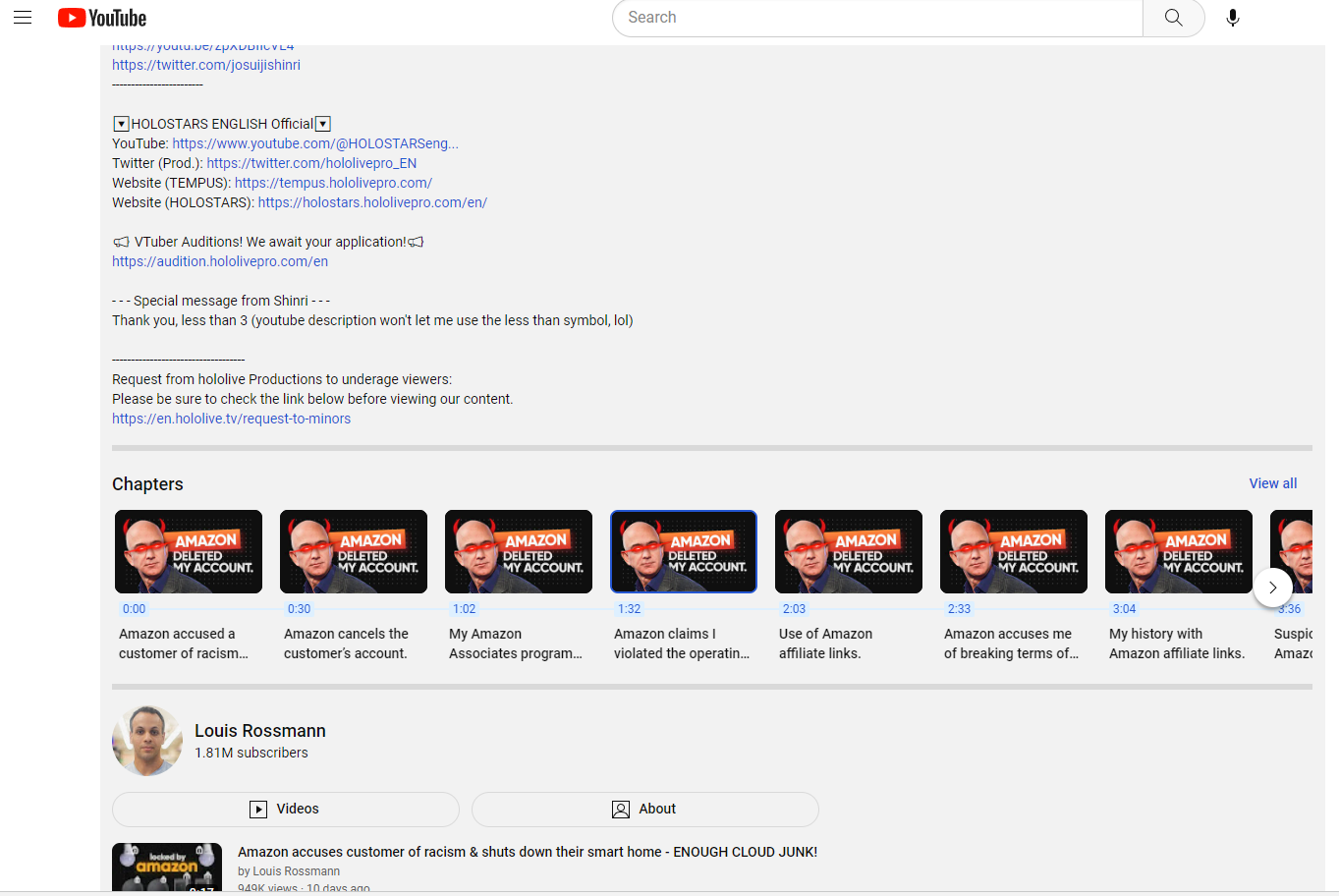Screen dimensions: 1339x896
Task: Select the 3:04 chapter thumbnail
Action: 1179,551
